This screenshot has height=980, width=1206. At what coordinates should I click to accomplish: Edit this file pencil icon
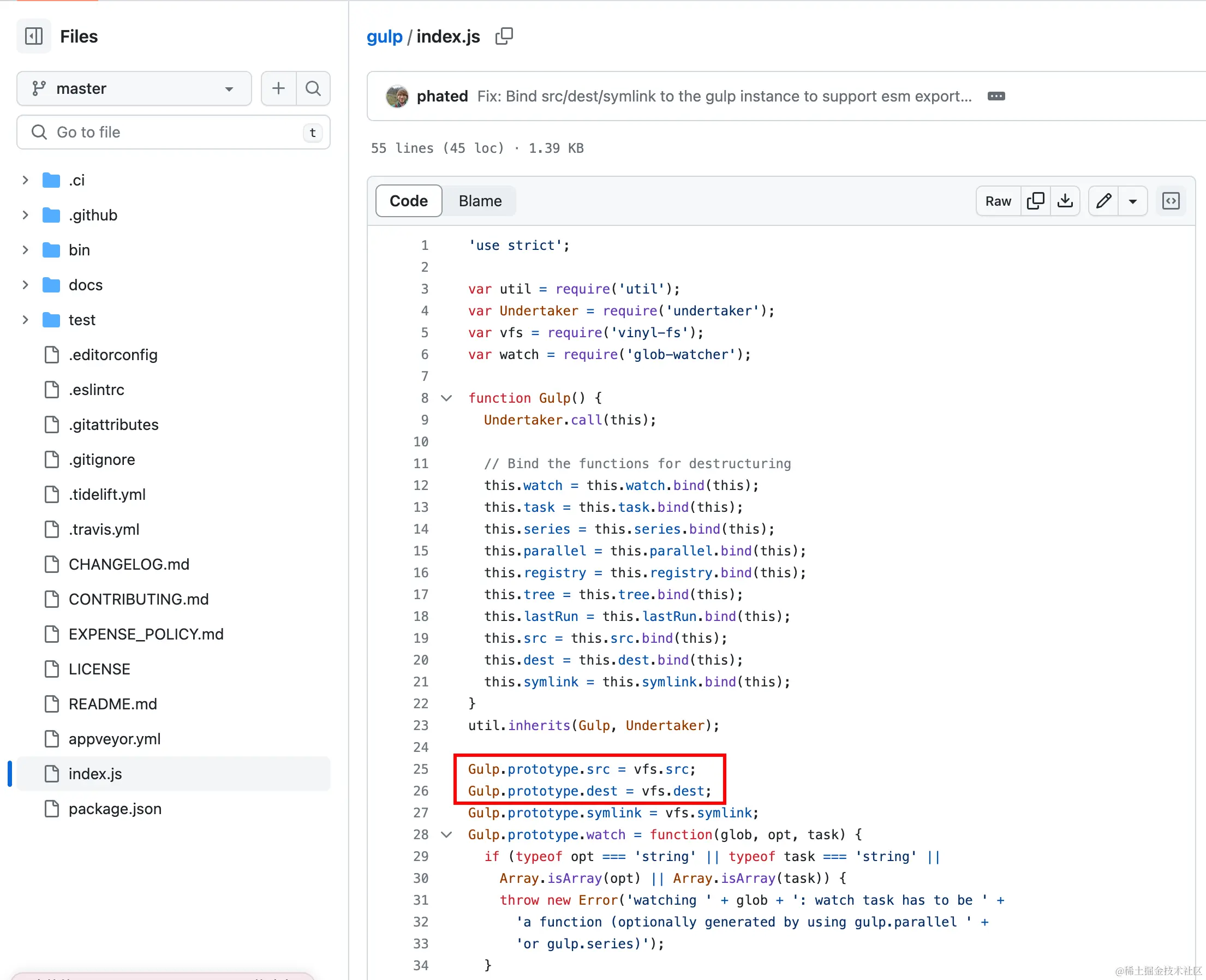[x=1103, y=201]
